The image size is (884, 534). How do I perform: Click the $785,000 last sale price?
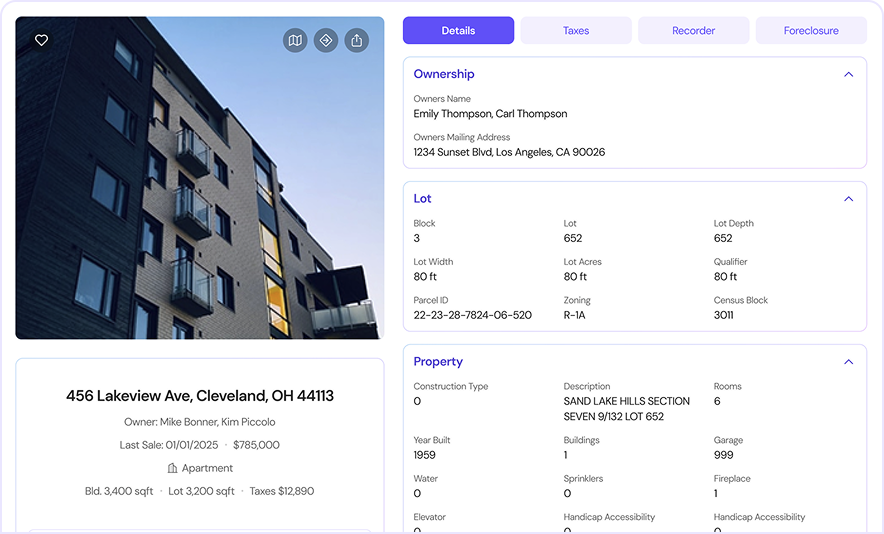[x=256, y=445]
